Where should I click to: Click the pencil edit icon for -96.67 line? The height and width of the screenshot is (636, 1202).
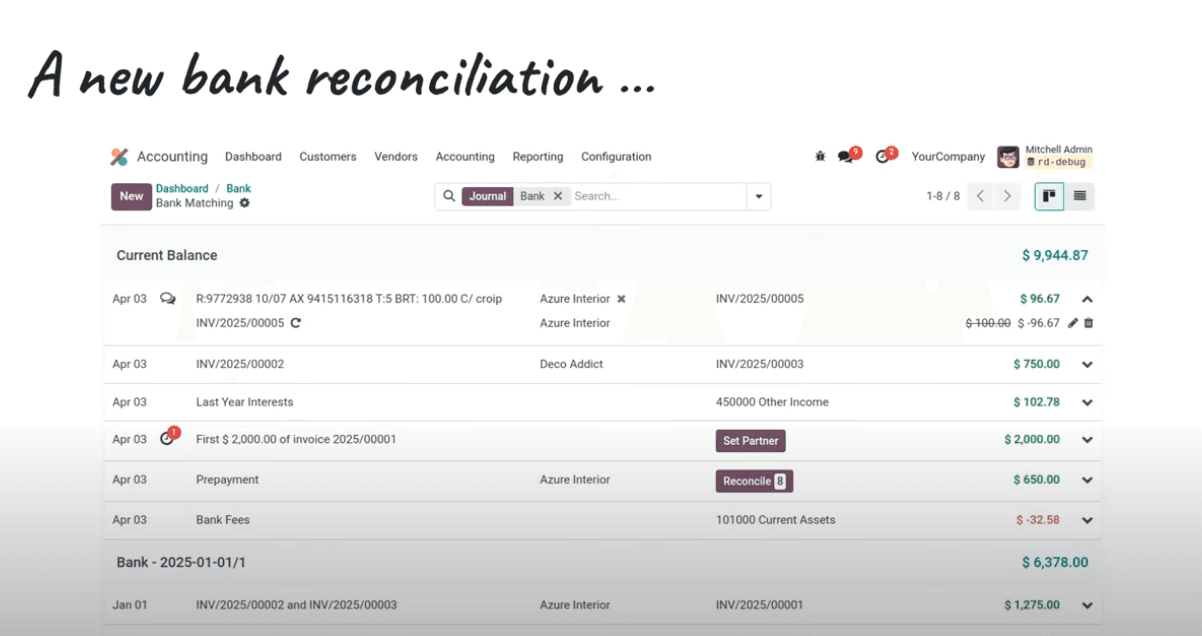[x=1073, y=323]
